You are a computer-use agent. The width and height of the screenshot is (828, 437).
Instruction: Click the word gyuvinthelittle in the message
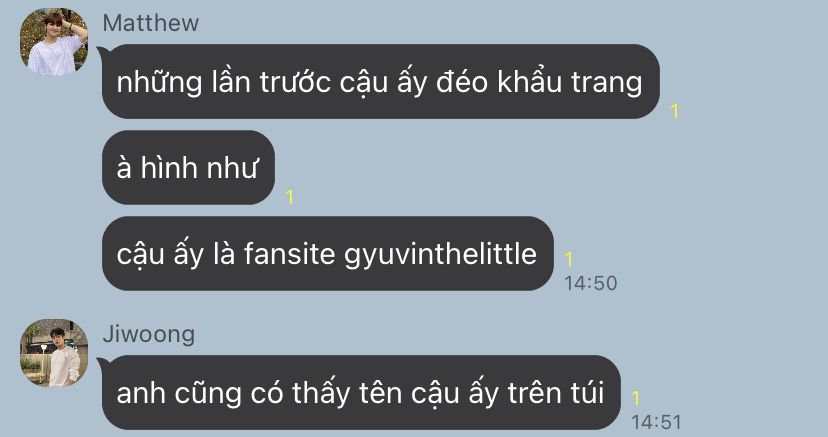coord(440,255)
